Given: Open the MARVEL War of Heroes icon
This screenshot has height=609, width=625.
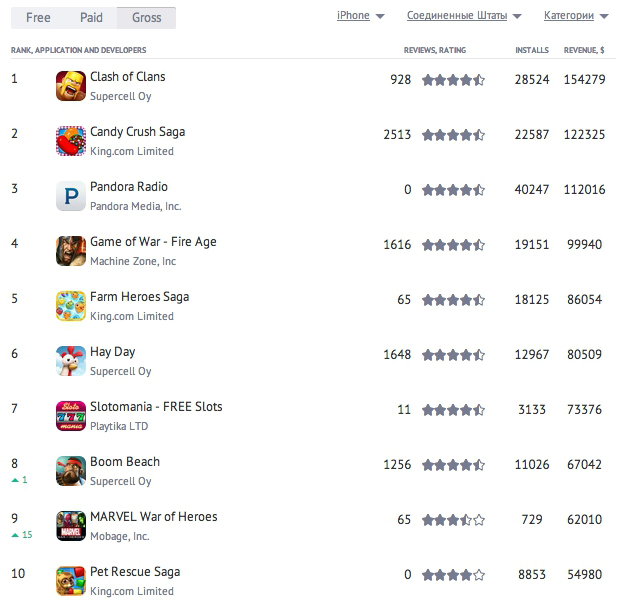Looking at the screenshot, I should pos(71,526).
